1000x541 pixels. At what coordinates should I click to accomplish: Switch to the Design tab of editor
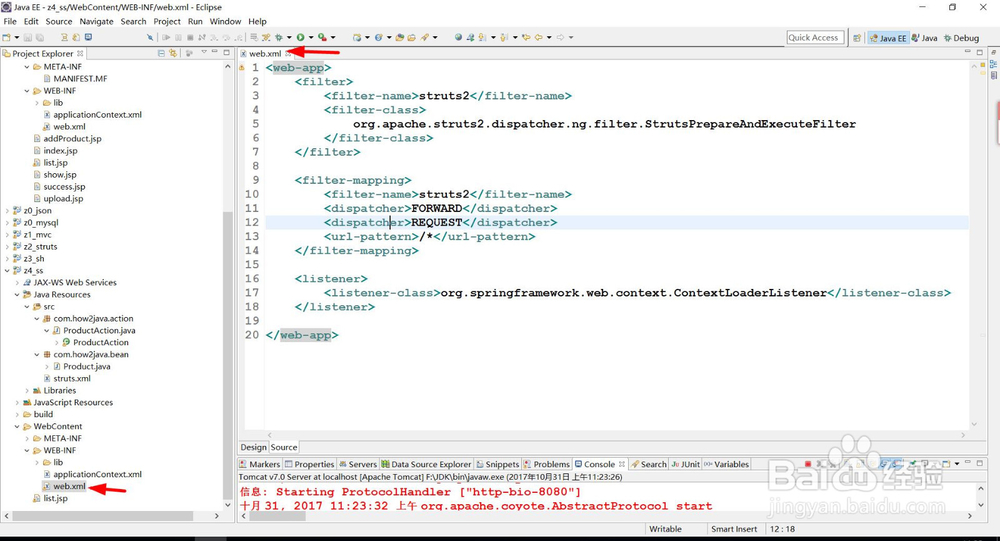pyautogui.click(x=253, y=447)
